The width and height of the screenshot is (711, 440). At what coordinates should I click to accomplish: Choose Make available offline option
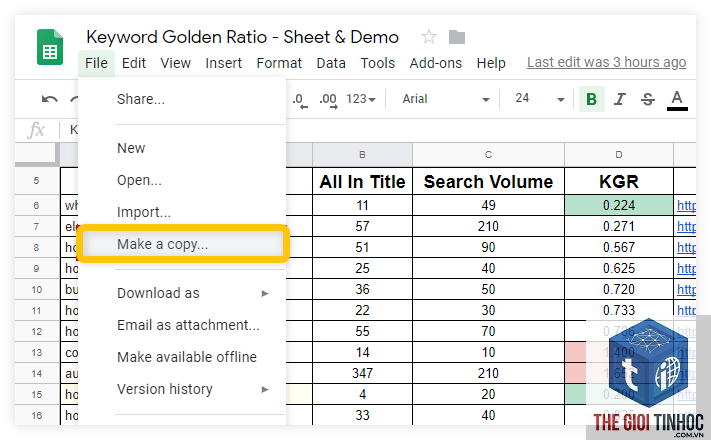182,357
